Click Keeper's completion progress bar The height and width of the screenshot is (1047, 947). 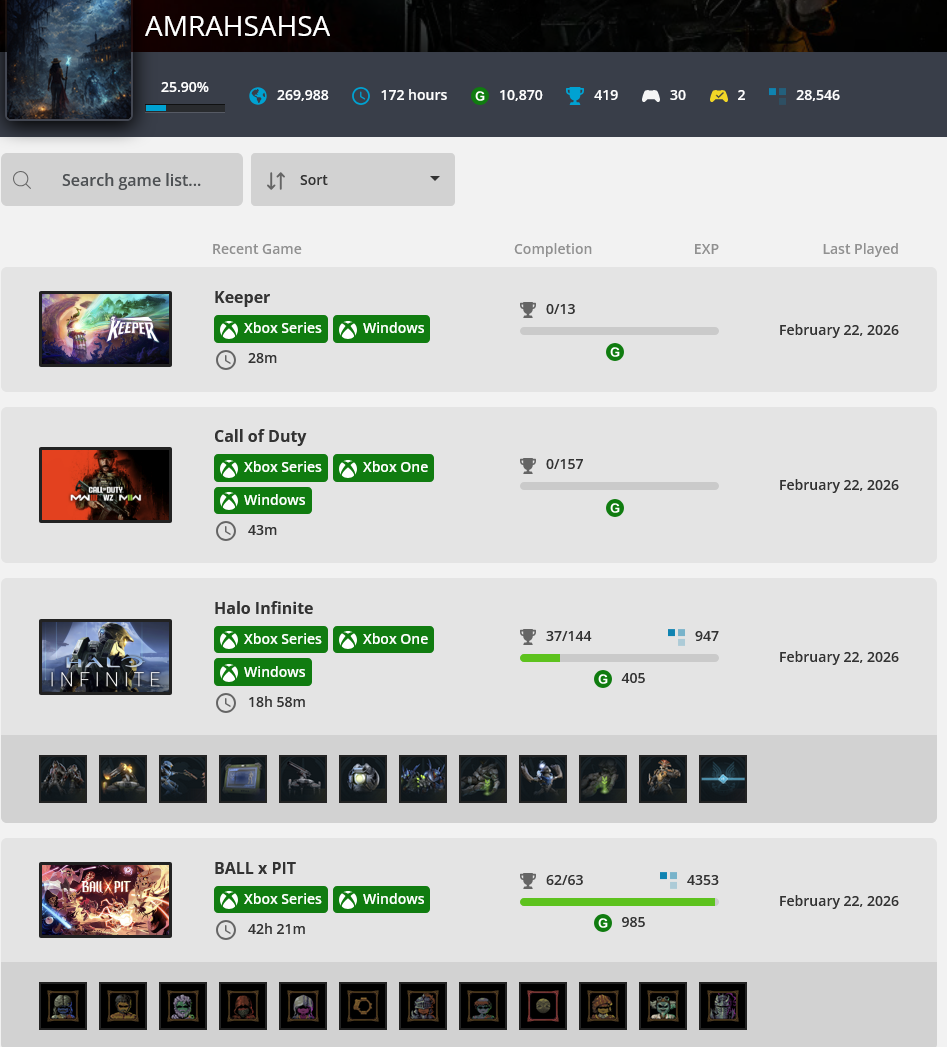coord(619,331)
